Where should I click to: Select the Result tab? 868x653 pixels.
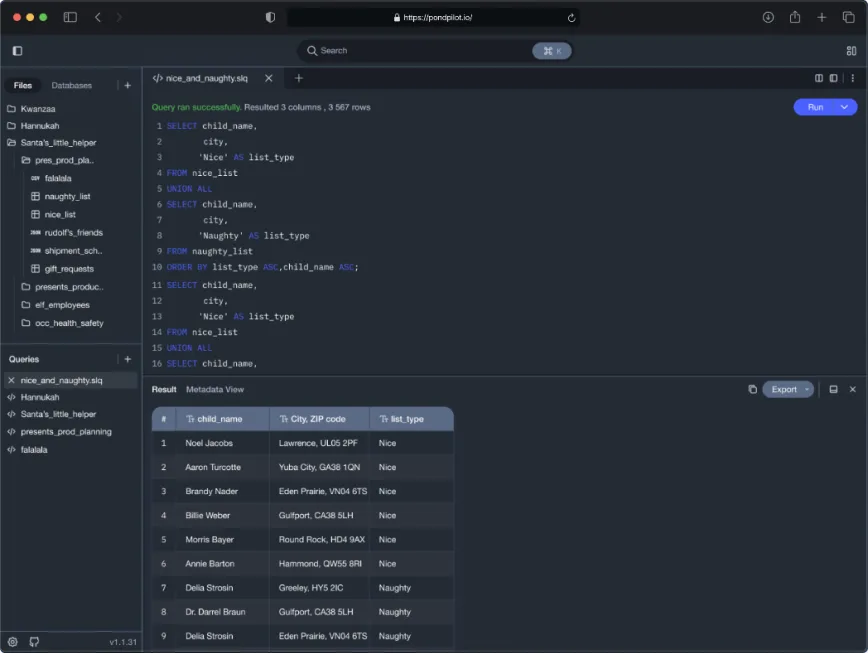point(164,390)
